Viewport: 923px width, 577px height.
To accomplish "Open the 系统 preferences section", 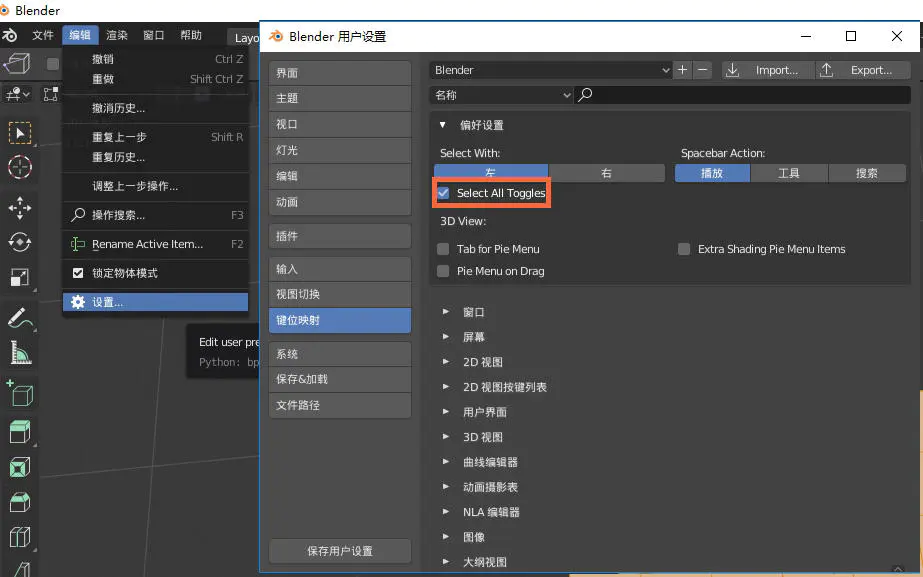I will 340,354.
